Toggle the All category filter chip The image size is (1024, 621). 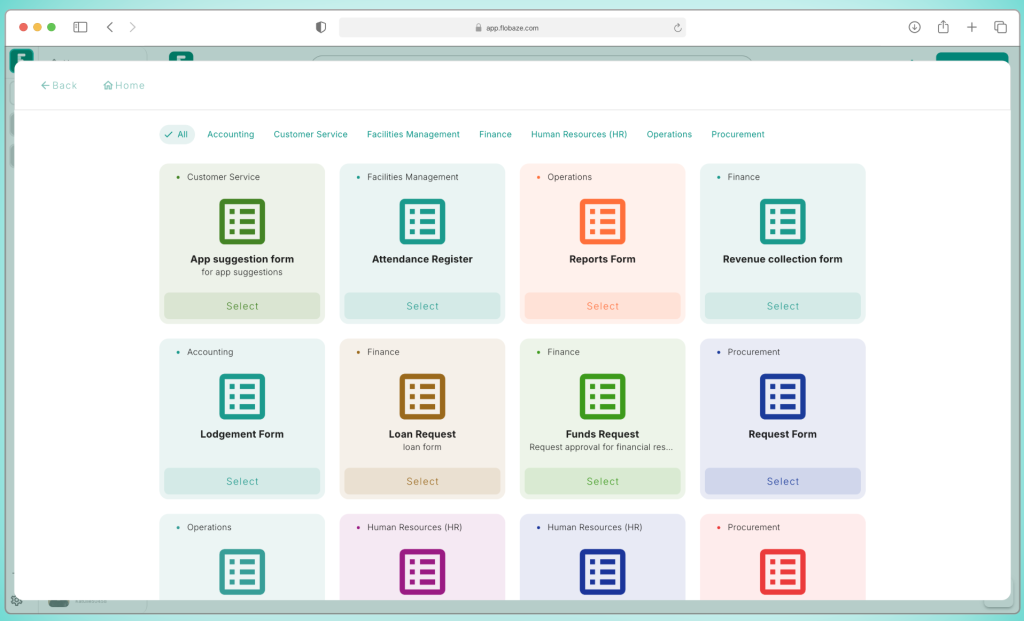tap(177, 134)
